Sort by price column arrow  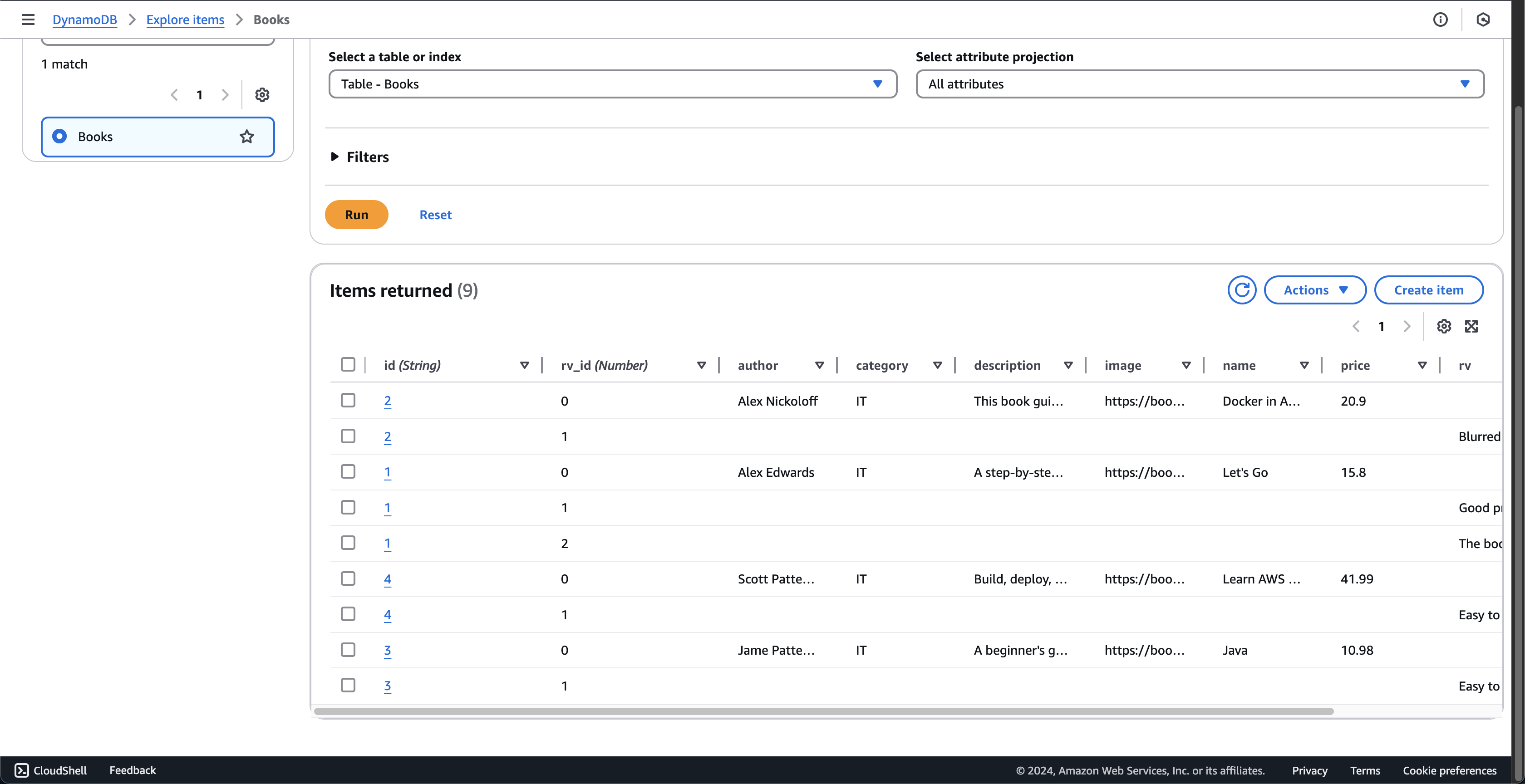click(x=1422, y=365)
